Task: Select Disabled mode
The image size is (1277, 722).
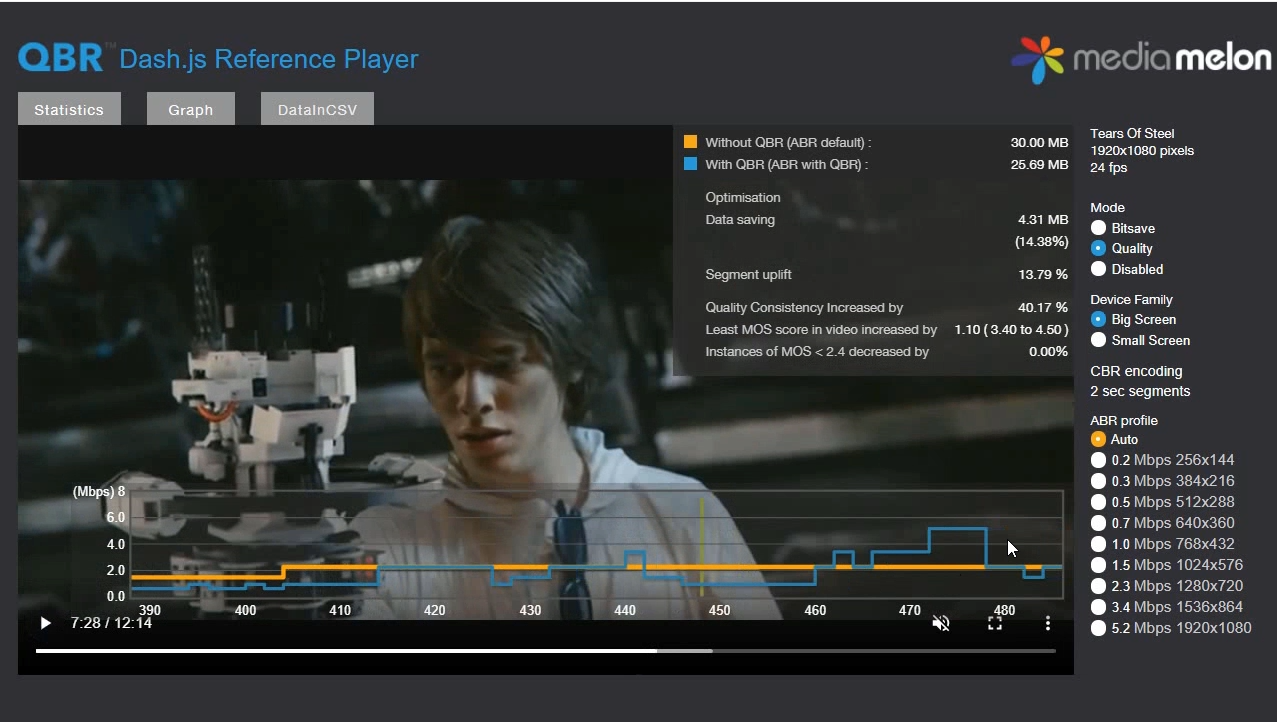Action: tap(1099, 269)
